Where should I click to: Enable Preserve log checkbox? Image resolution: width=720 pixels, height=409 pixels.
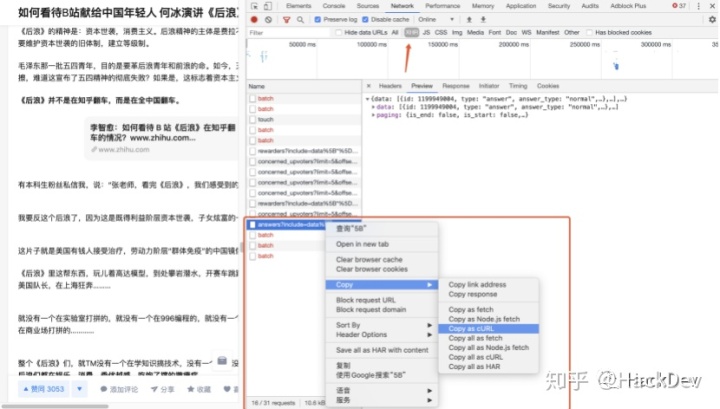(x=318, y=20)
